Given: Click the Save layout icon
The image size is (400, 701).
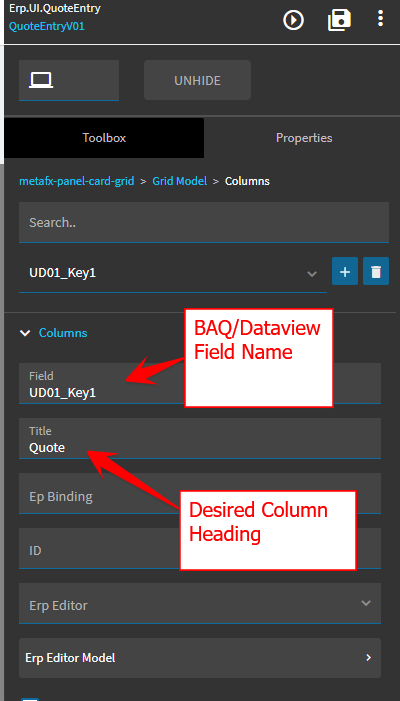Looking at the screenshot, I should (339, 20).
